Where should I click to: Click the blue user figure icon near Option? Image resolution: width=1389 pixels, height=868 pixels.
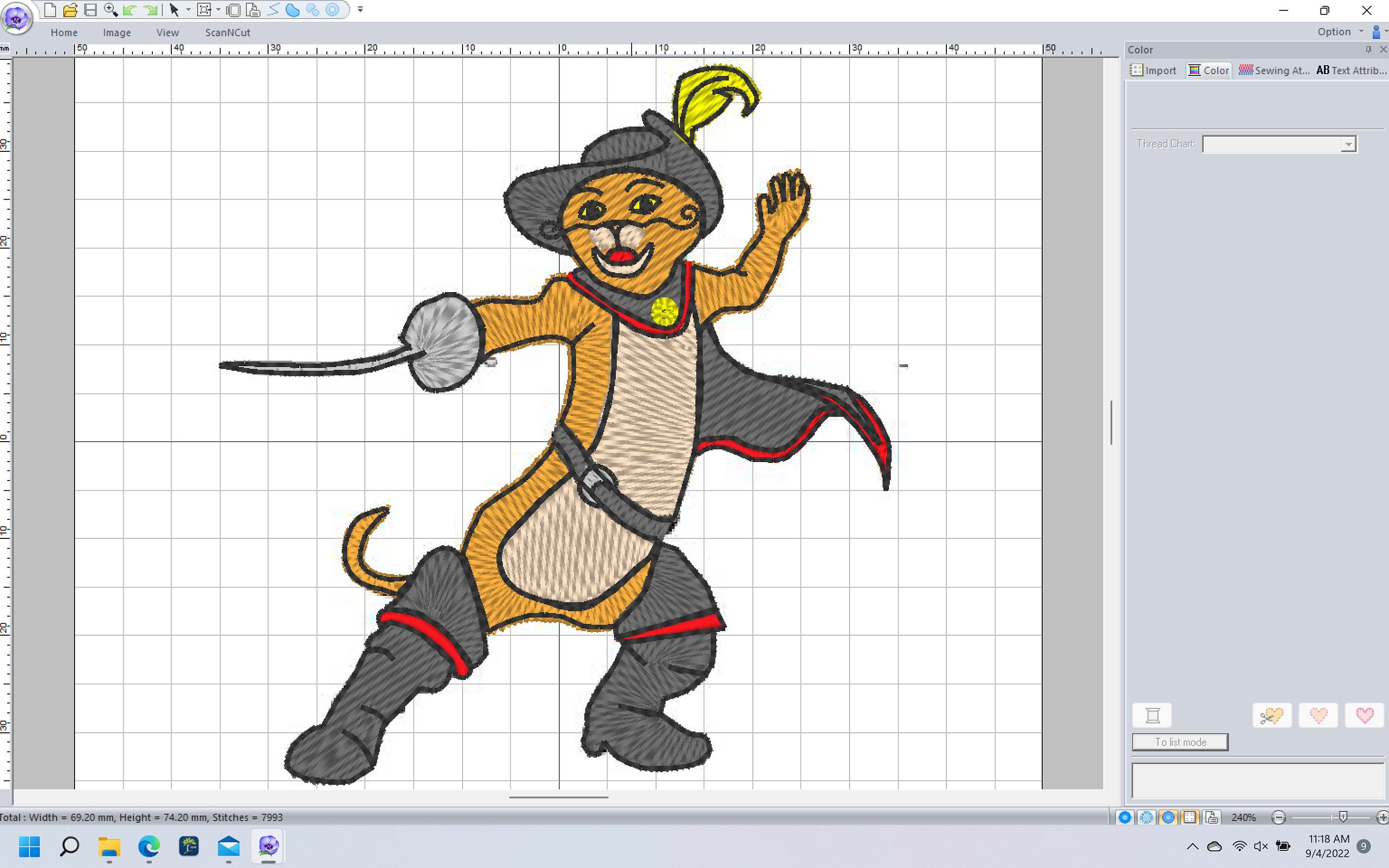pyautogui.click(x=1376, y=32)
